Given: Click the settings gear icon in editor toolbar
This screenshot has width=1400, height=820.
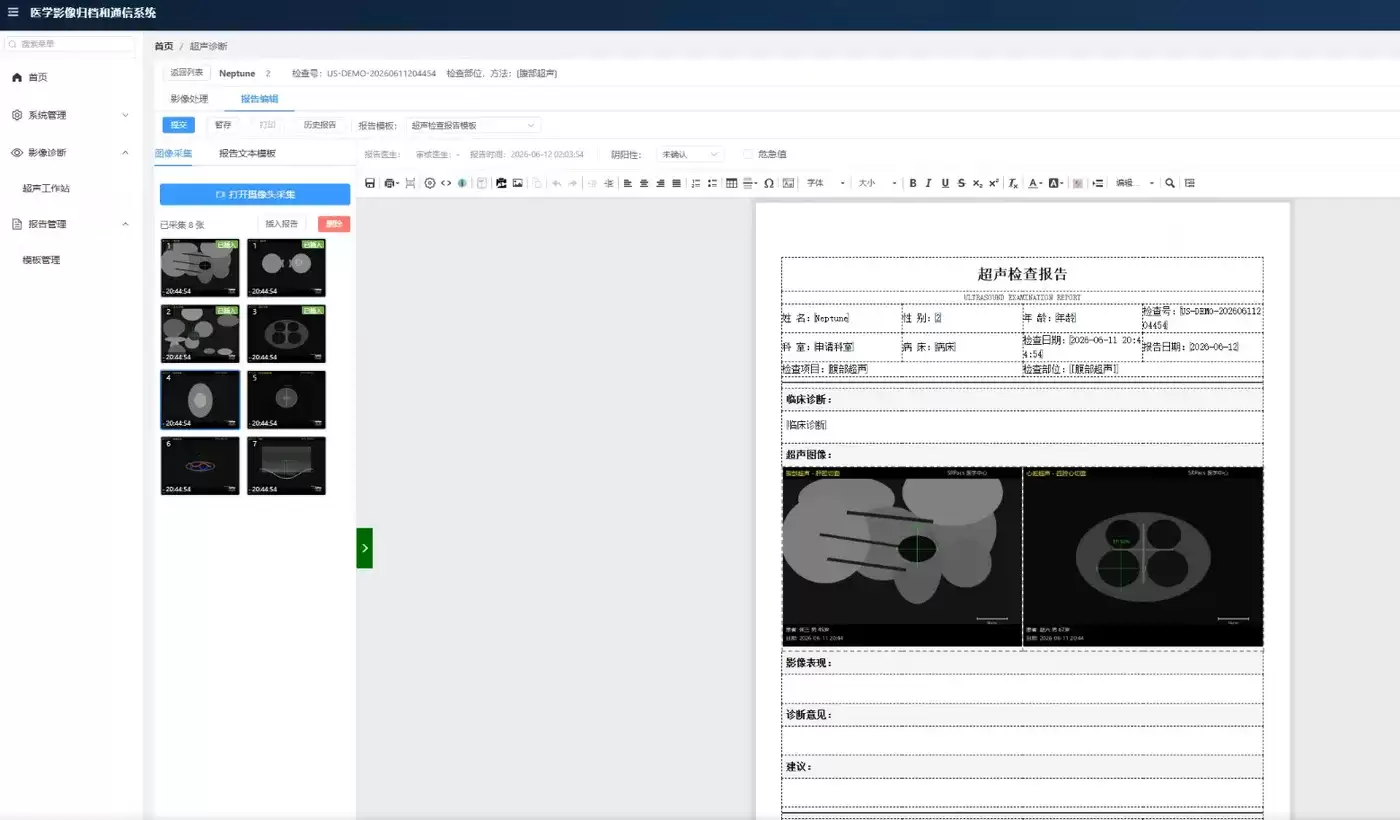Looking at the screenshot, I should tap(430, 183).
